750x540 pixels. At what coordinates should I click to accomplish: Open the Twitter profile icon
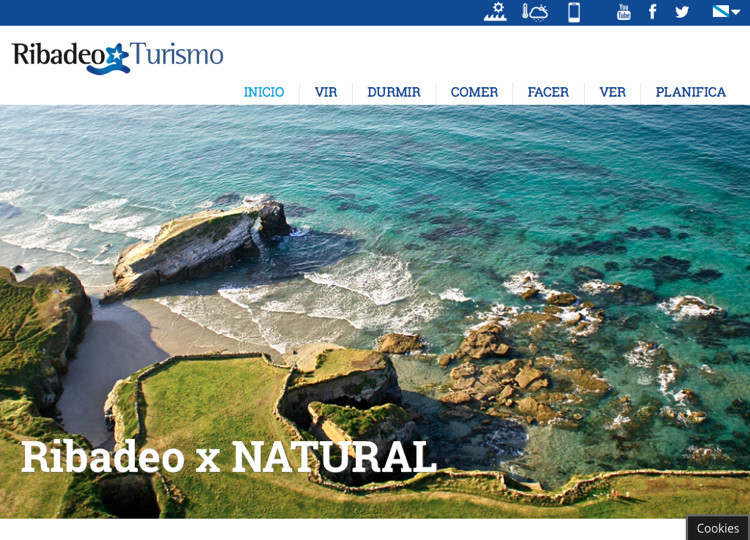[x=682, y=11]
